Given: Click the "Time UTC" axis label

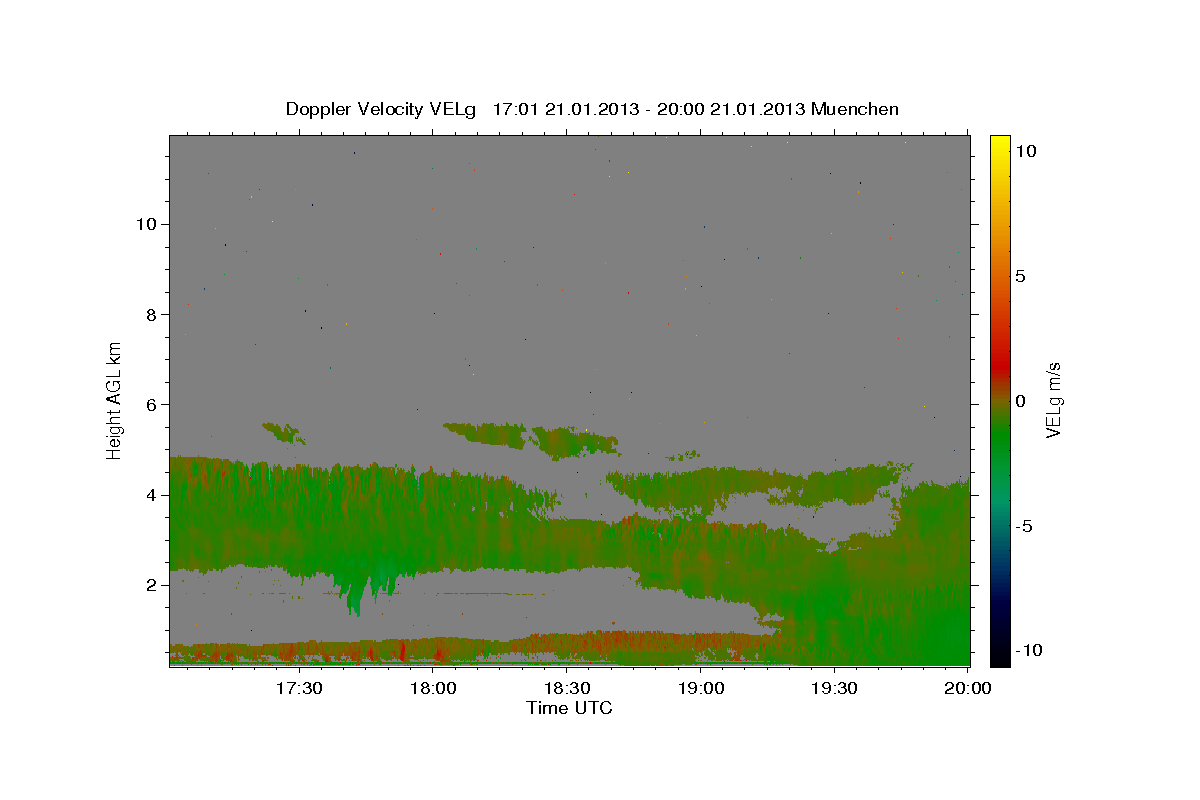Looking at the screenshot, I should (569, 708).
